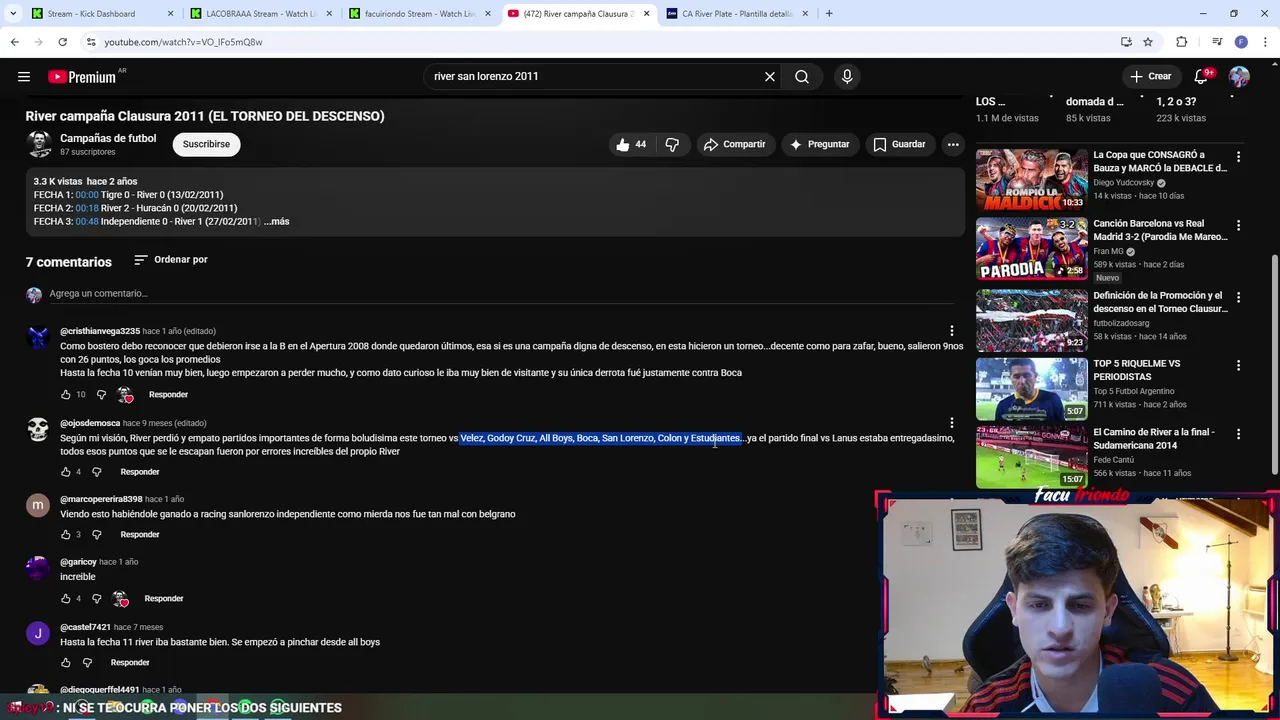The width and height of the screenshot is (1280, 720).
Task: Open the browser extensions puzzle icon
Action: [x=1181, y=42]
